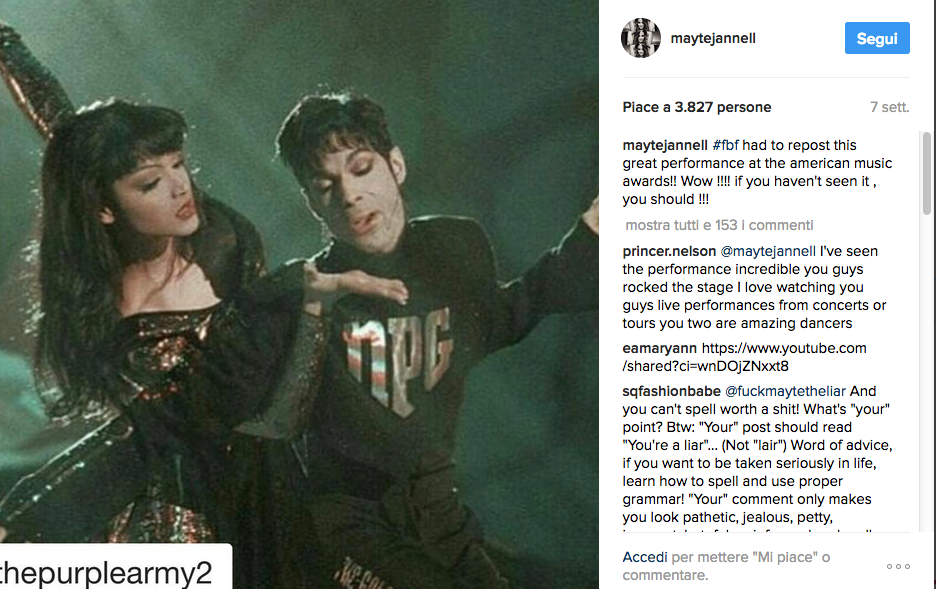This screenshot has width=936, height=589.
Task: Open the maytejannell profile avatar
Action: pos(641,38)
